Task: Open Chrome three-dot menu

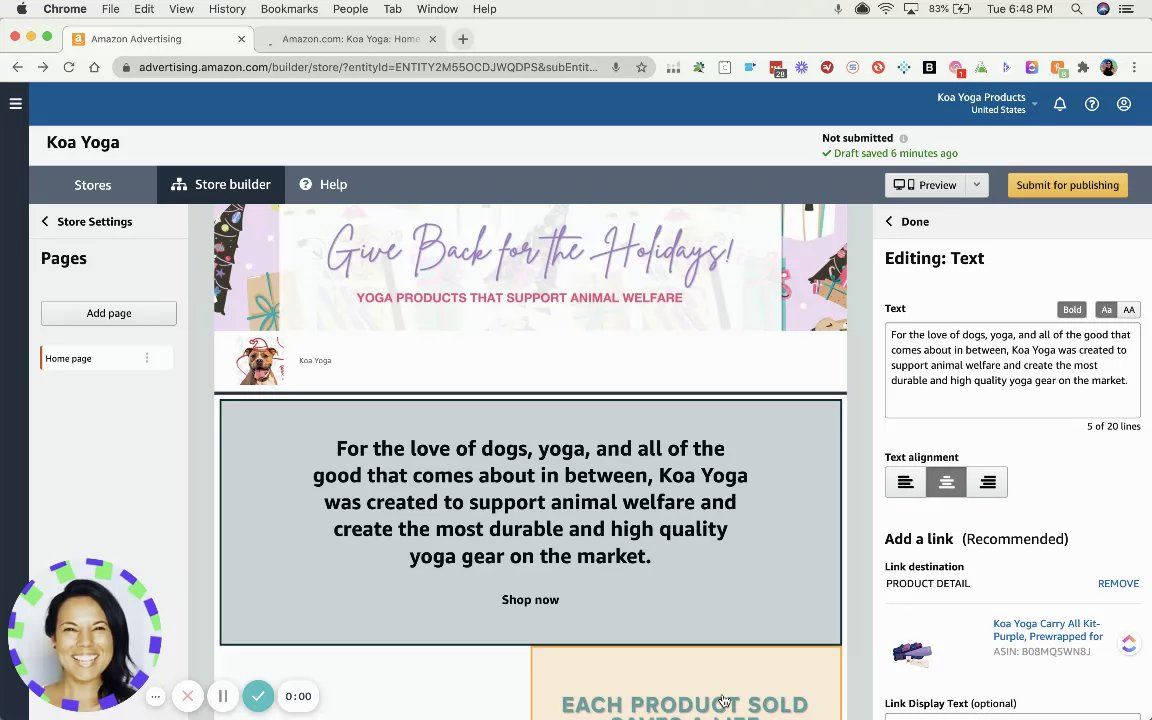Action: tap(1134, 67)
